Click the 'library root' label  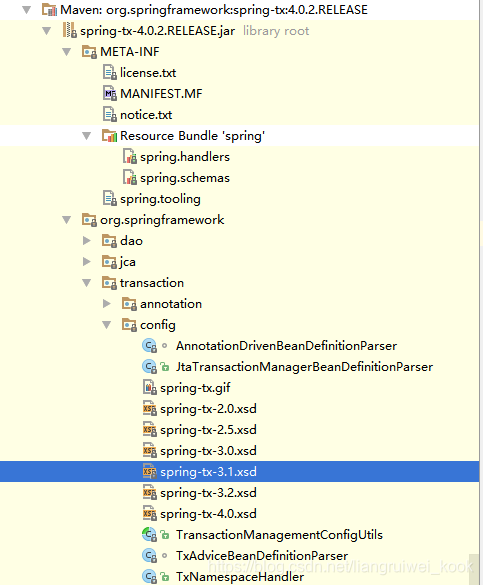[276, 31]
